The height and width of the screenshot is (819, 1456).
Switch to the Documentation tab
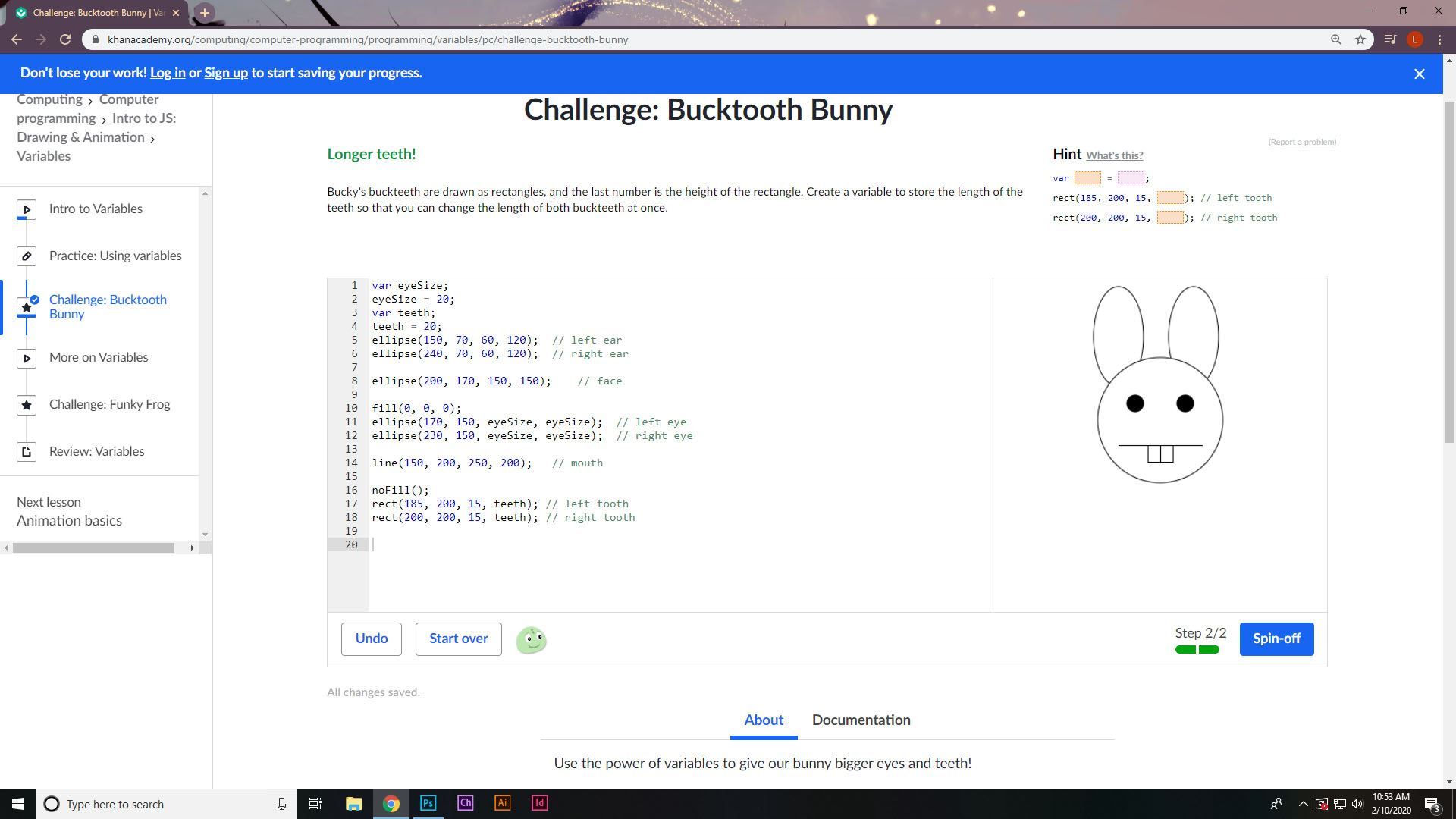861,720
